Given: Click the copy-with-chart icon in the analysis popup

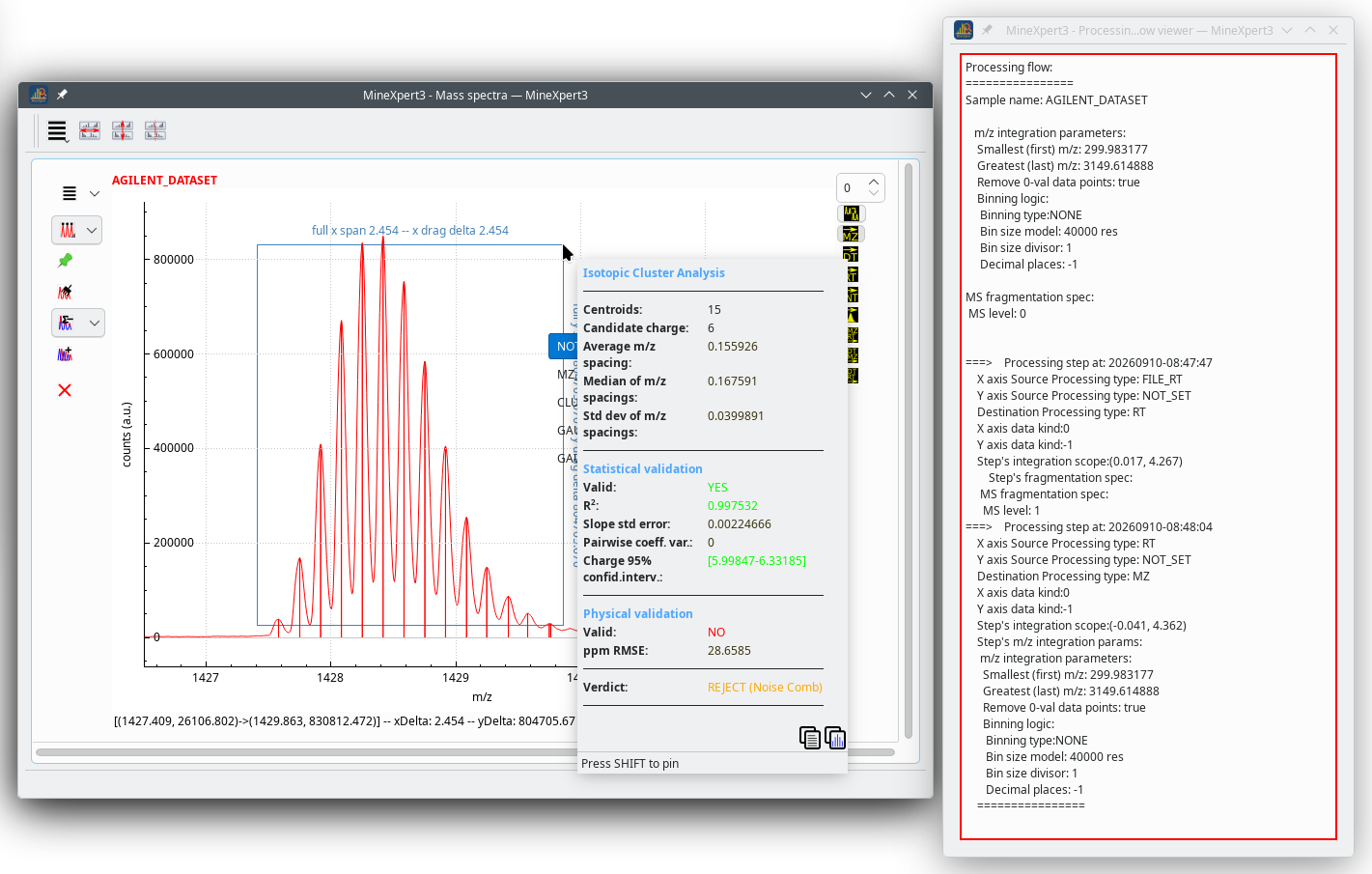Looking at the screenshot, I should [x=835, y=738].
